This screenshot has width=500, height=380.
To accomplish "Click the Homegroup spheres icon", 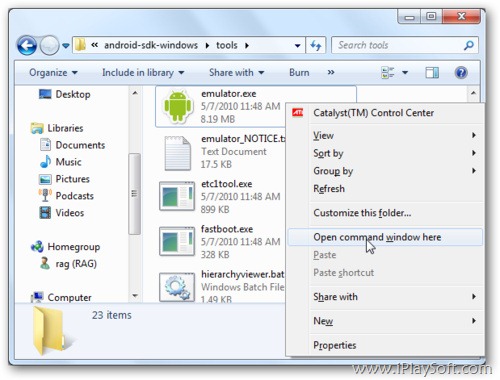I will (37, 247).
